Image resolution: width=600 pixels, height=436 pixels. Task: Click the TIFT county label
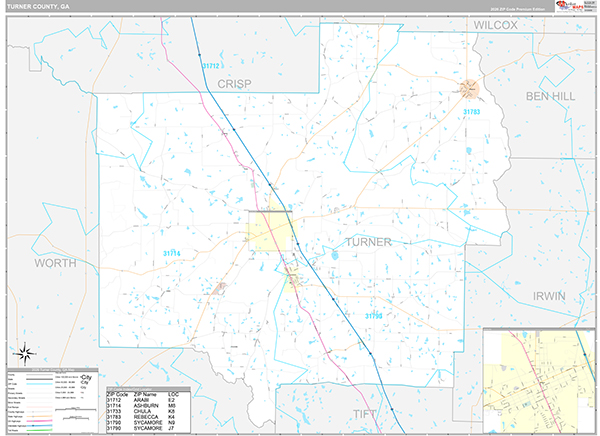pos(364,414)
